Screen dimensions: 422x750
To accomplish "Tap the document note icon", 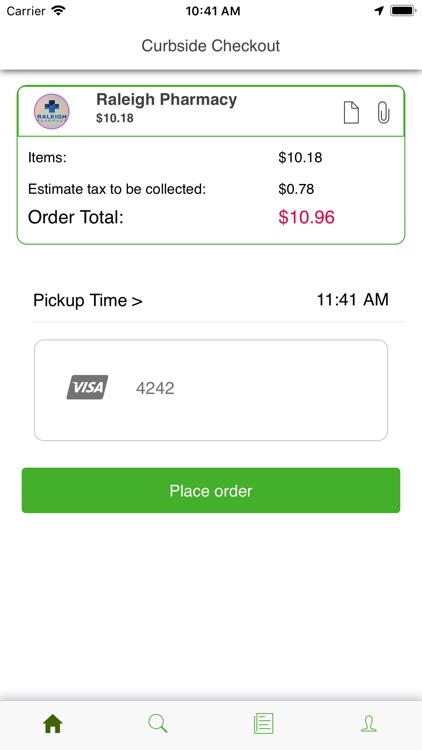I will tap(351, 112).
